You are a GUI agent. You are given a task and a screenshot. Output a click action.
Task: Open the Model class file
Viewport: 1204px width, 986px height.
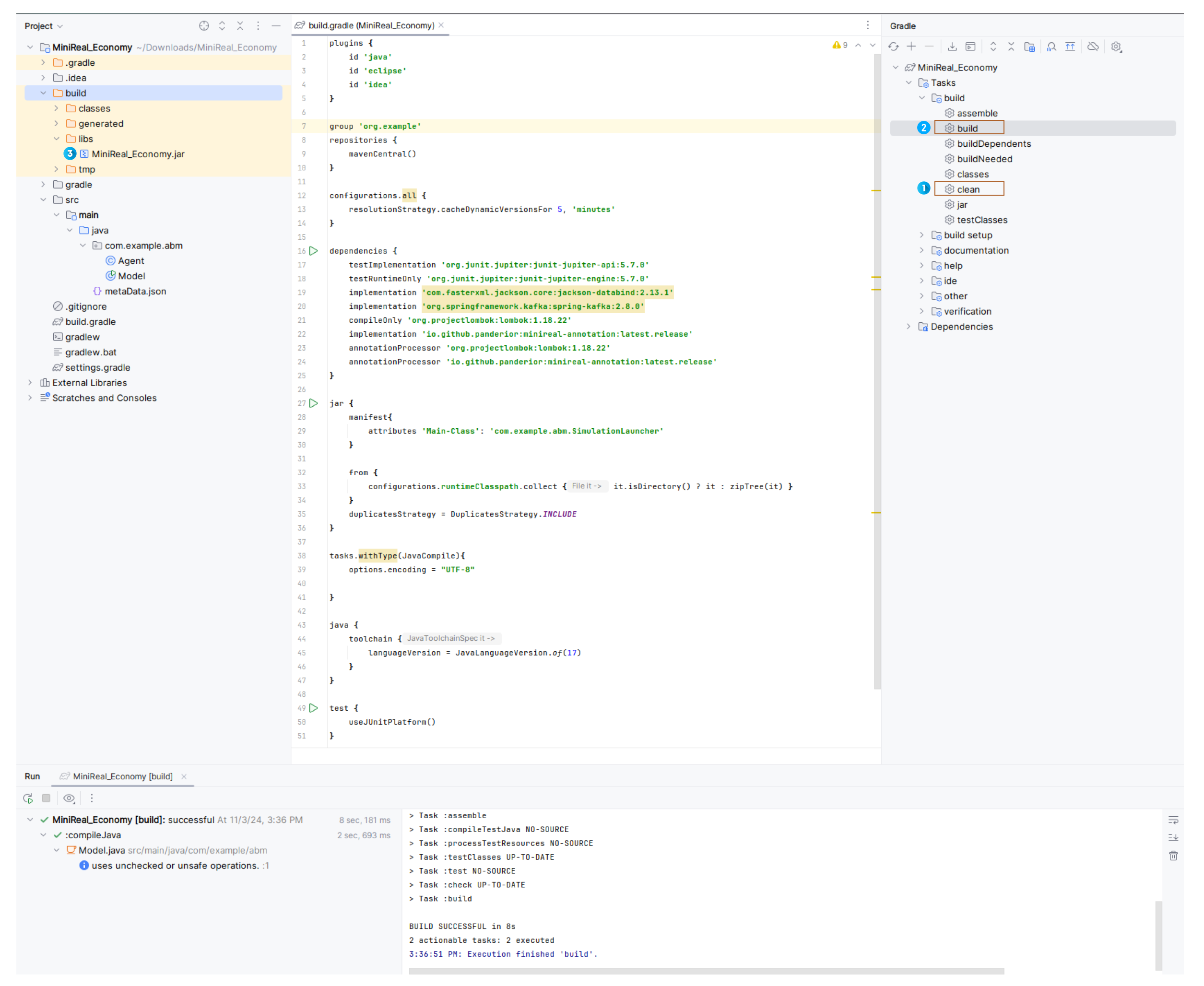(126, 276)
